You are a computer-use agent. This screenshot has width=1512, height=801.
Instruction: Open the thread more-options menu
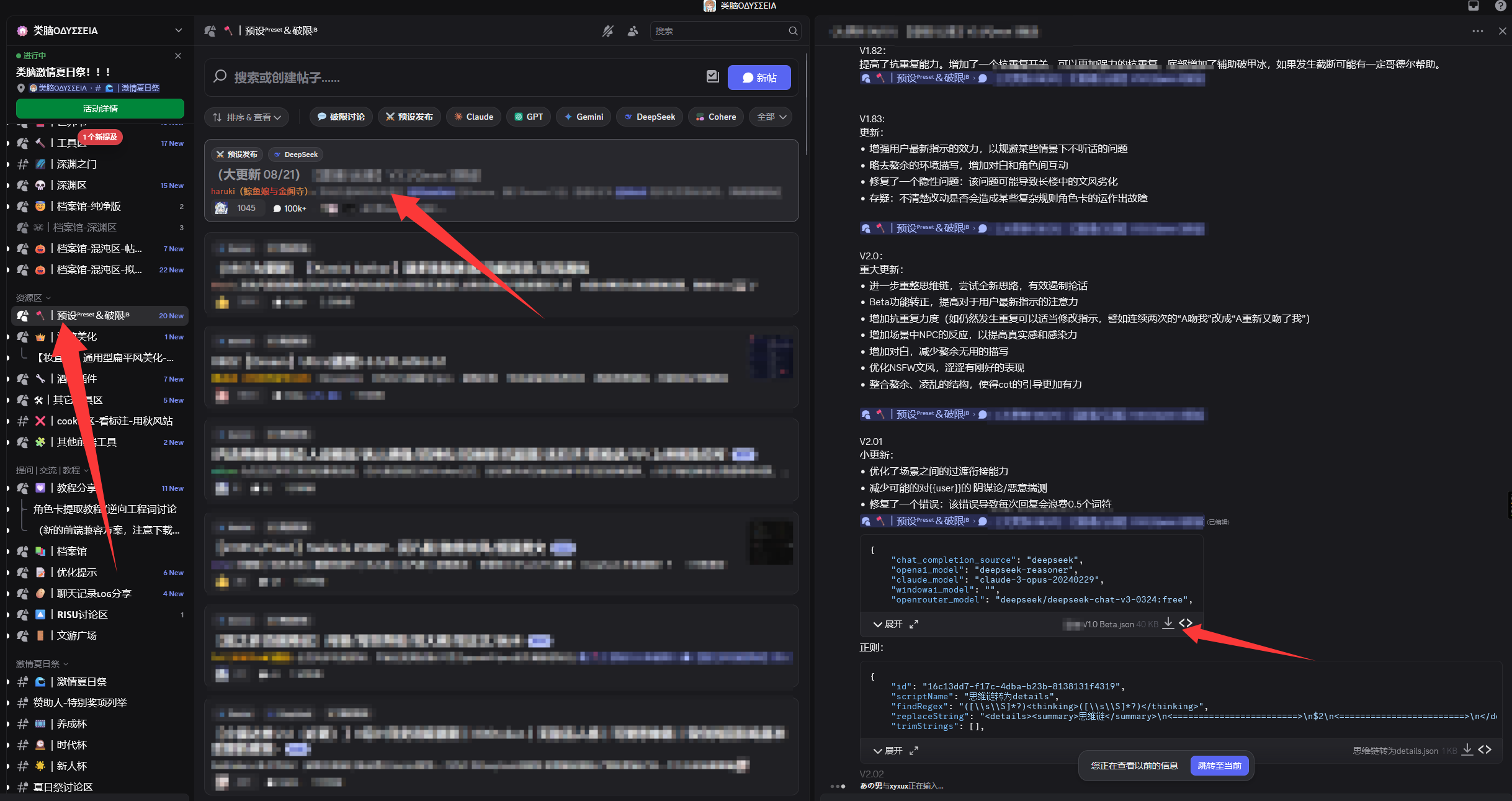coord(1478,30)
